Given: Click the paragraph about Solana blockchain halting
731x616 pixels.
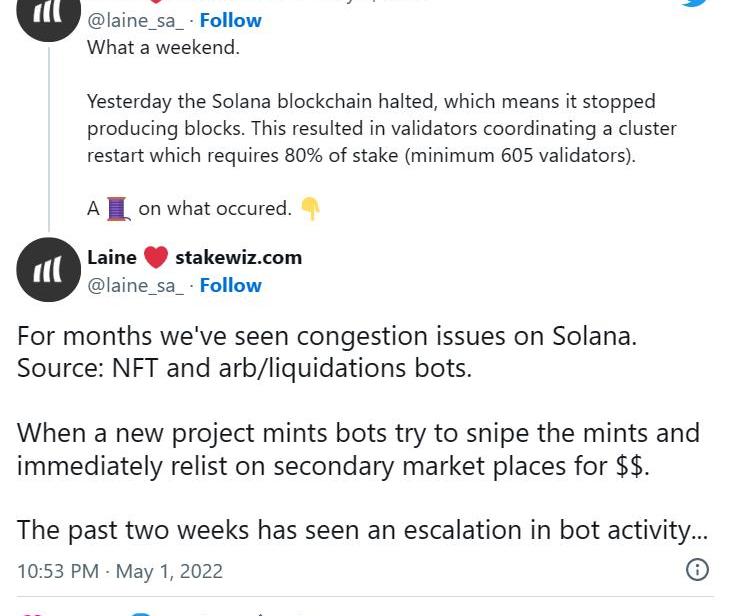Looking at the screenshot, I should coord(380,128).
